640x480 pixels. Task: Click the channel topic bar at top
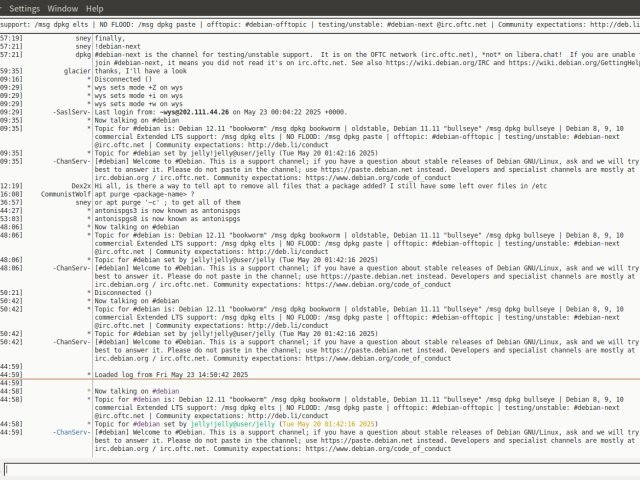click(320, 24)
